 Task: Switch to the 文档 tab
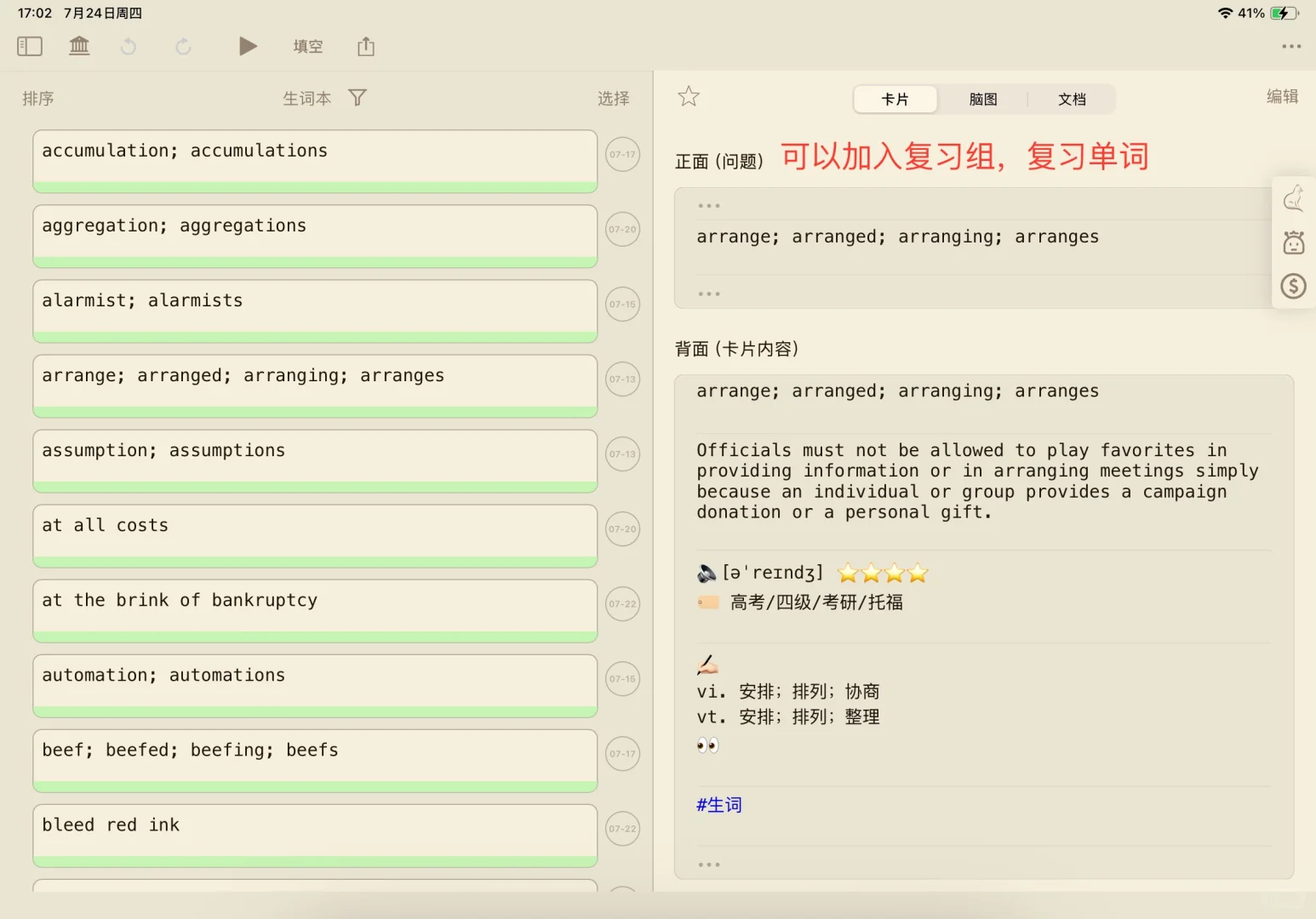[1072, 100]
